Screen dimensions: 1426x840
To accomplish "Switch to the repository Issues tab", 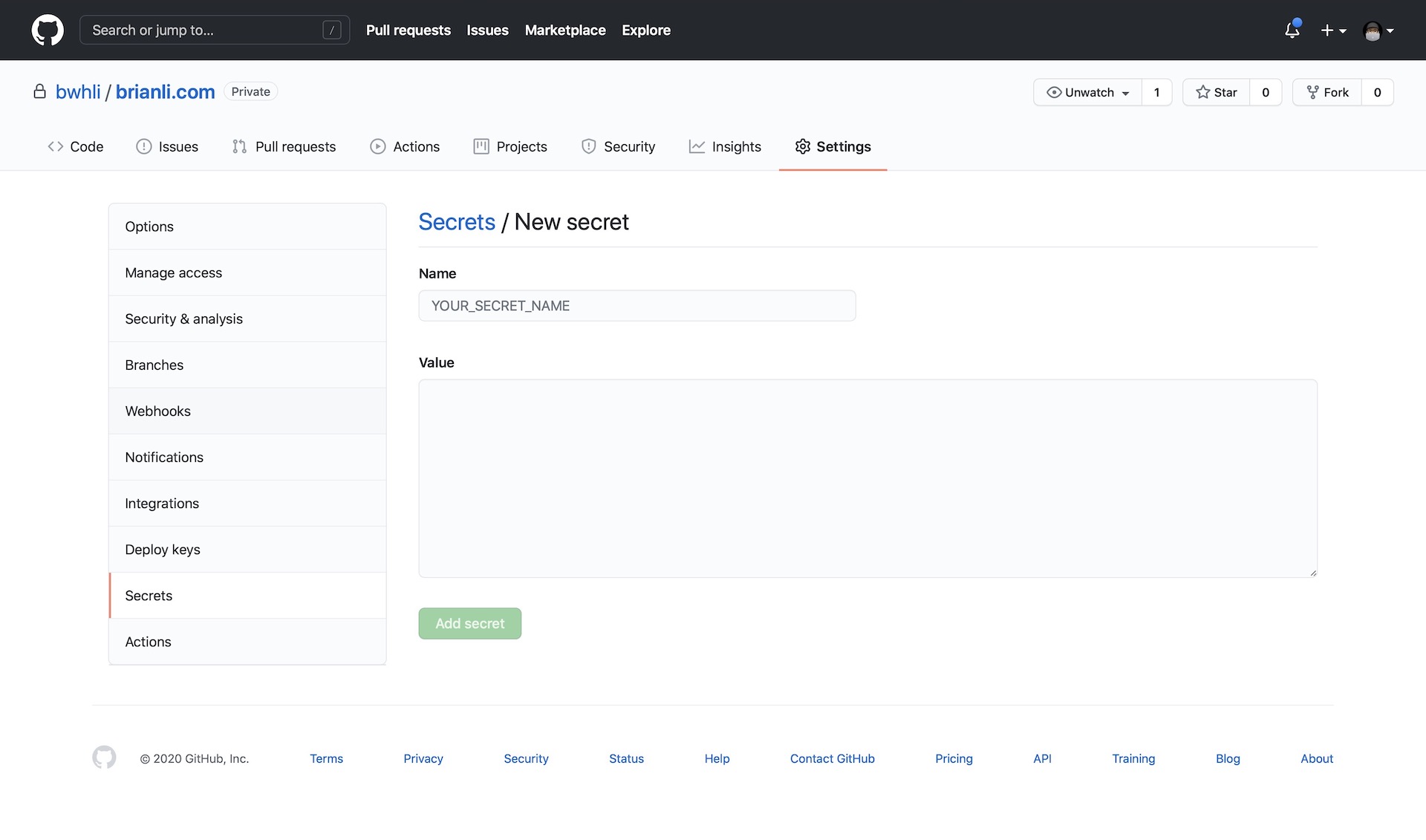I will 167,146.
